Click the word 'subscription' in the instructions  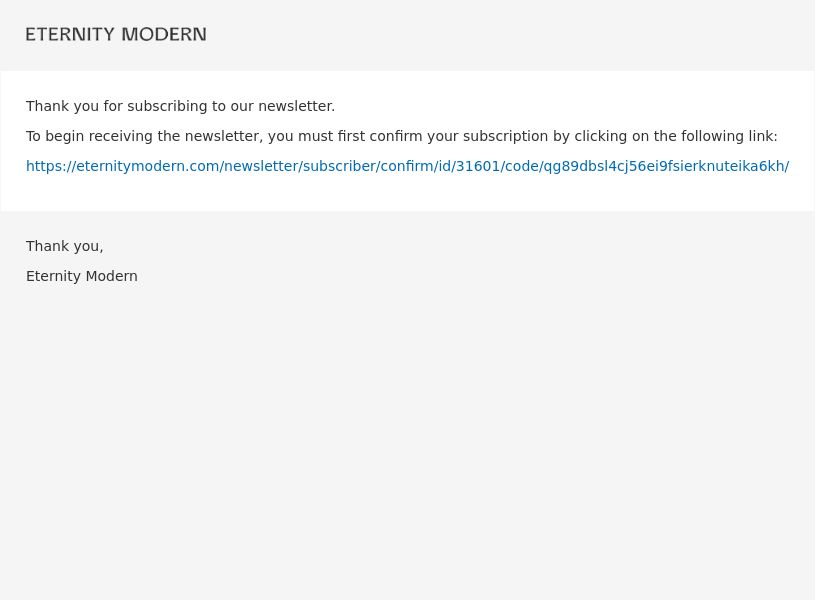505,136
